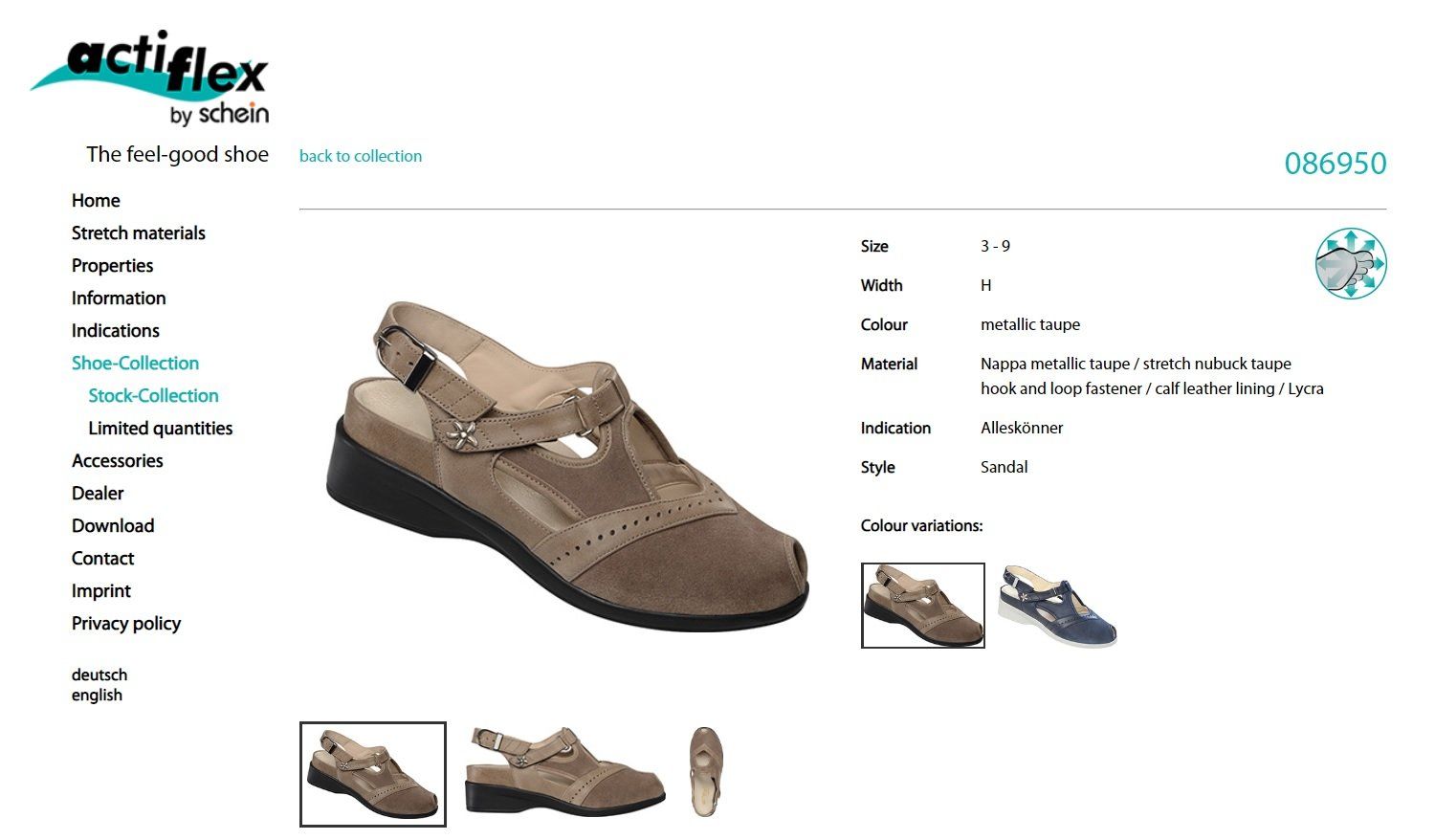
Task: Switch language to deutsch
Action: coord(99,674)
